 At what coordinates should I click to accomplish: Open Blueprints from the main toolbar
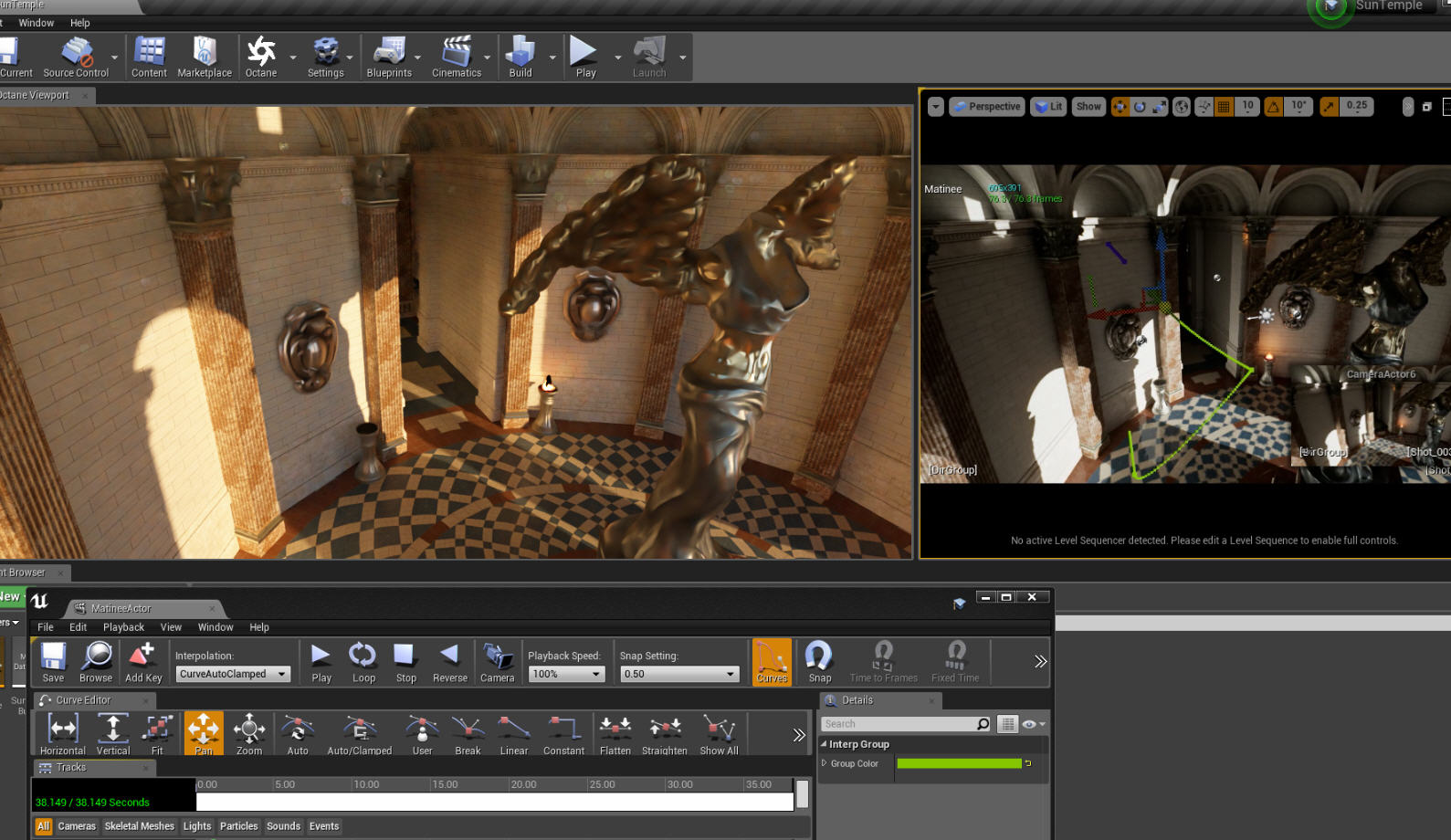(389, 57)
